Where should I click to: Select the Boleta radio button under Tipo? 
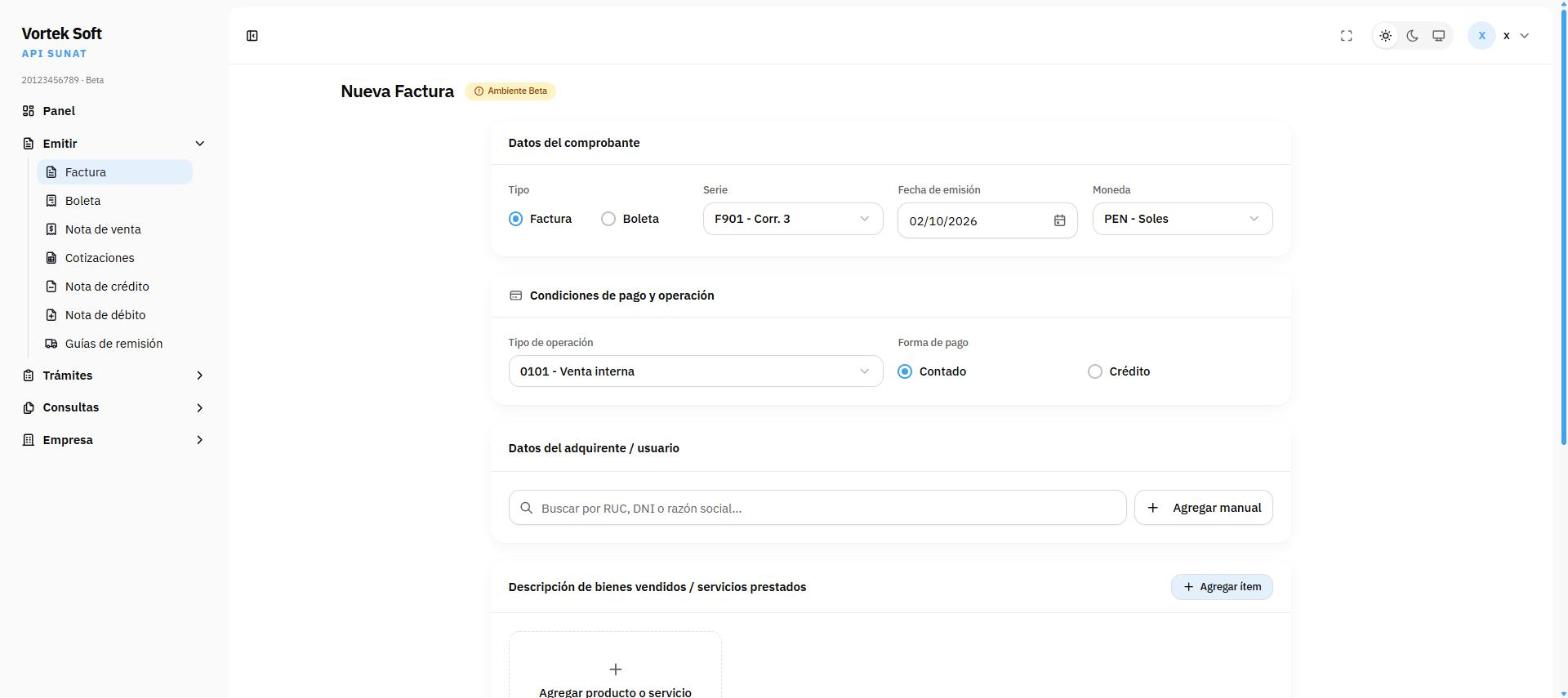coord(608,219)
